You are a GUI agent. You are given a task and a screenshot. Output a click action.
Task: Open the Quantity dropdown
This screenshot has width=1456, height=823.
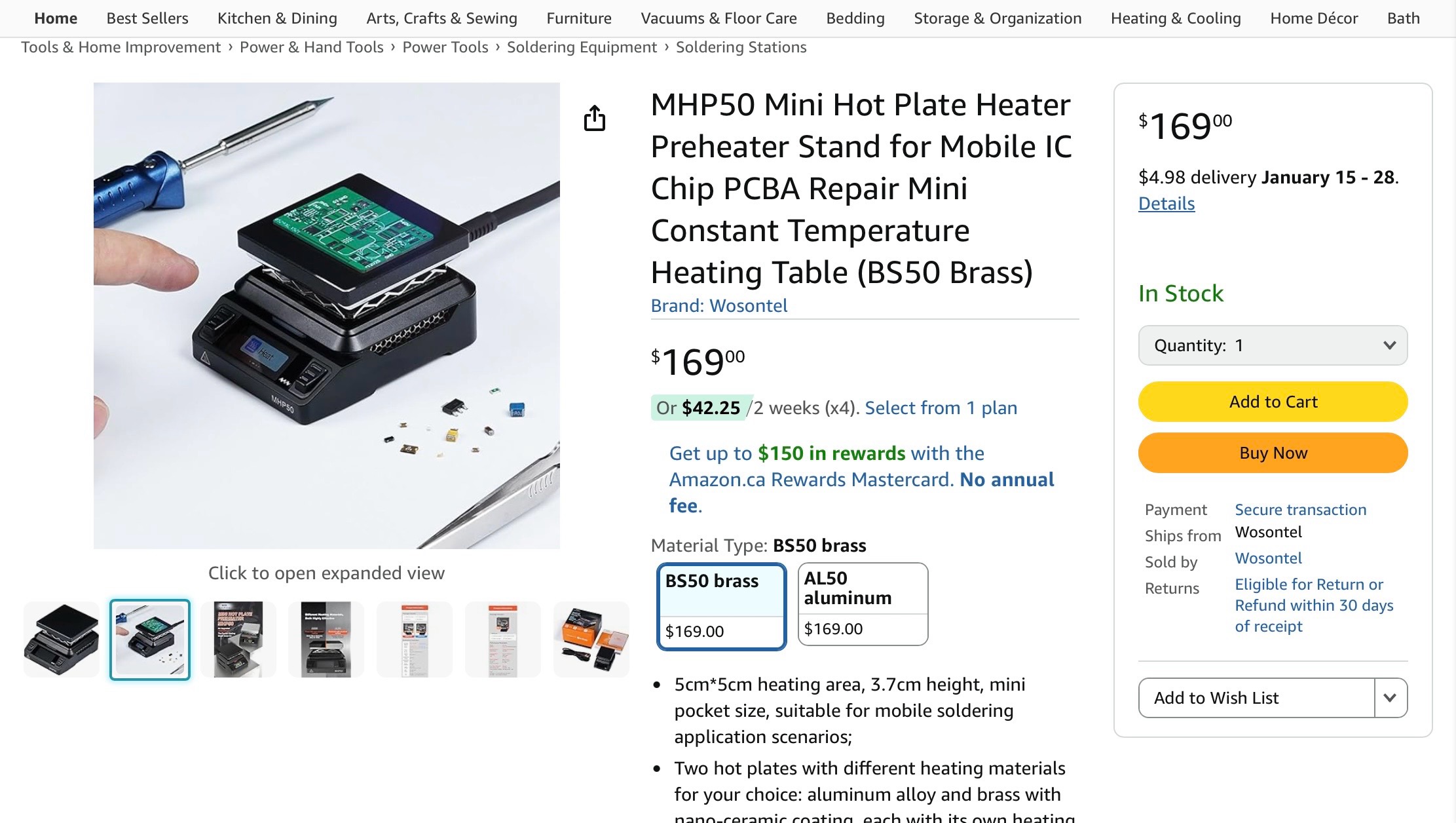1271,345
